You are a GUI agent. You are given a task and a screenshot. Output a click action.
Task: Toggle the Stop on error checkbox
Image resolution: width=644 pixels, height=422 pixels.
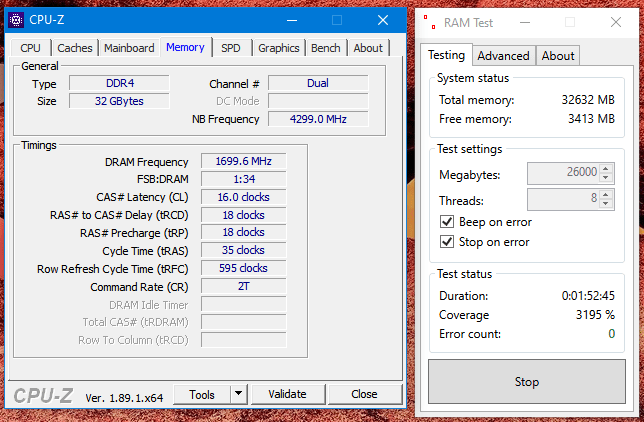pyautogui.click(x=447, y=242)
